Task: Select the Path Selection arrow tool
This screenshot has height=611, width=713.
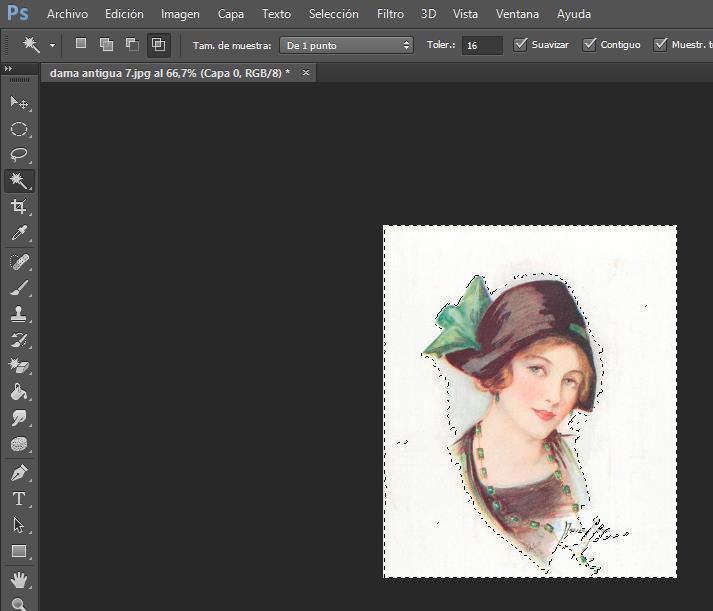Action: pos(19,525)
